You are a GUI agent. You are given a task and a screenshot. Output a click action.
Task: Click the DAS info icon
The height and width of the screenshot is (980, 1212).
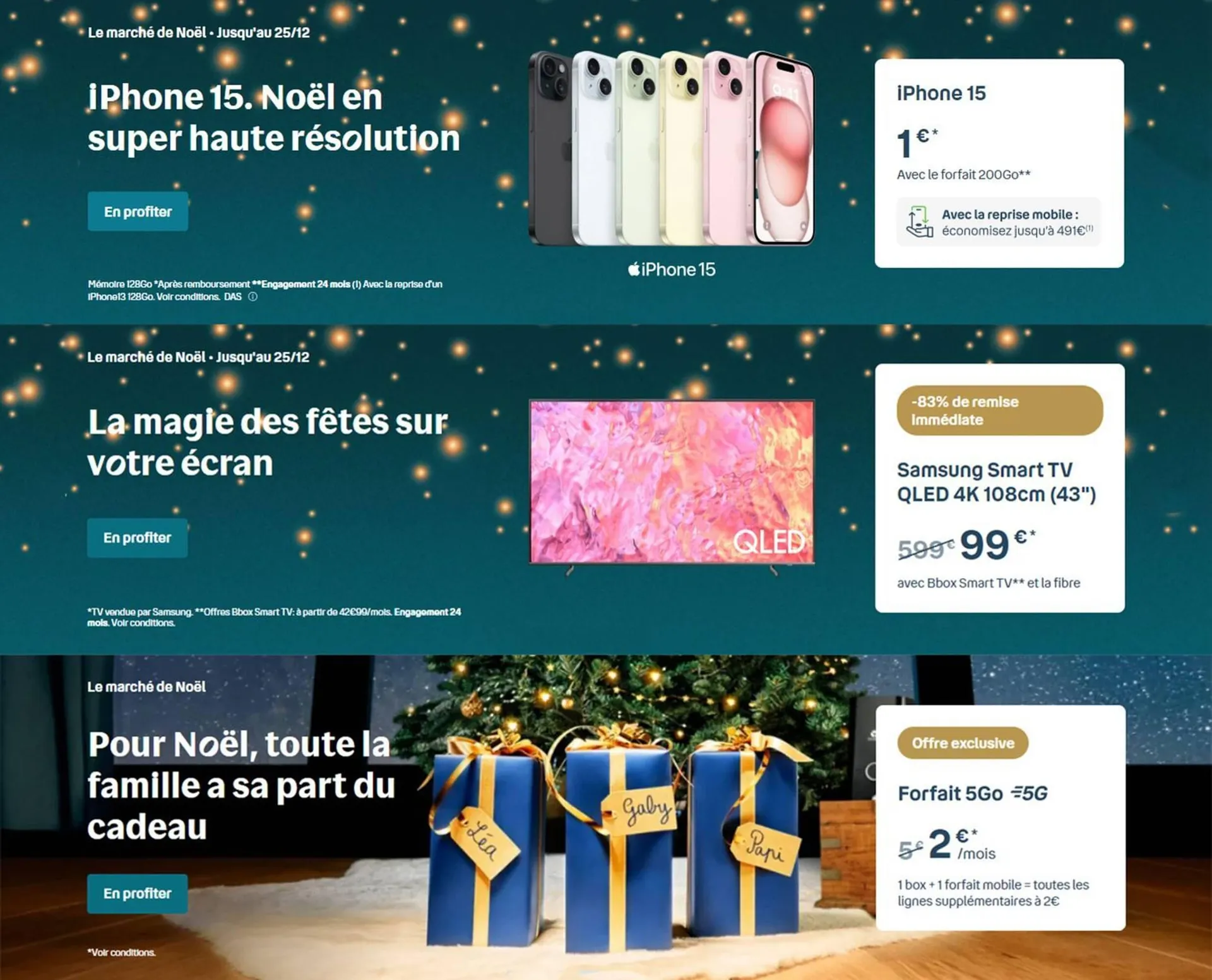click(x=252, y=297)
